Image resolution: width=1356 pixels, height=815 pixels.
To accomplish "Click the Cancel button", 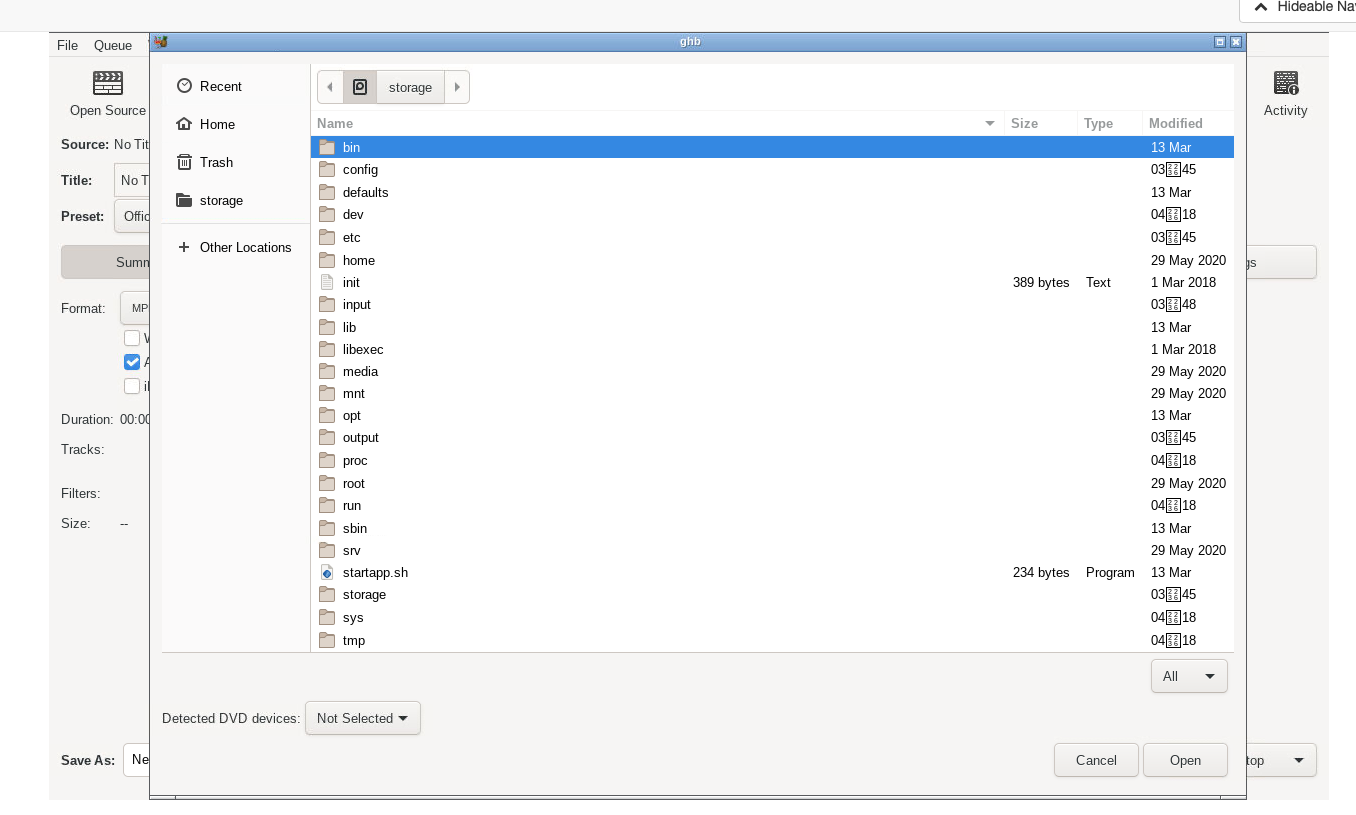I will pos(1095,760).
